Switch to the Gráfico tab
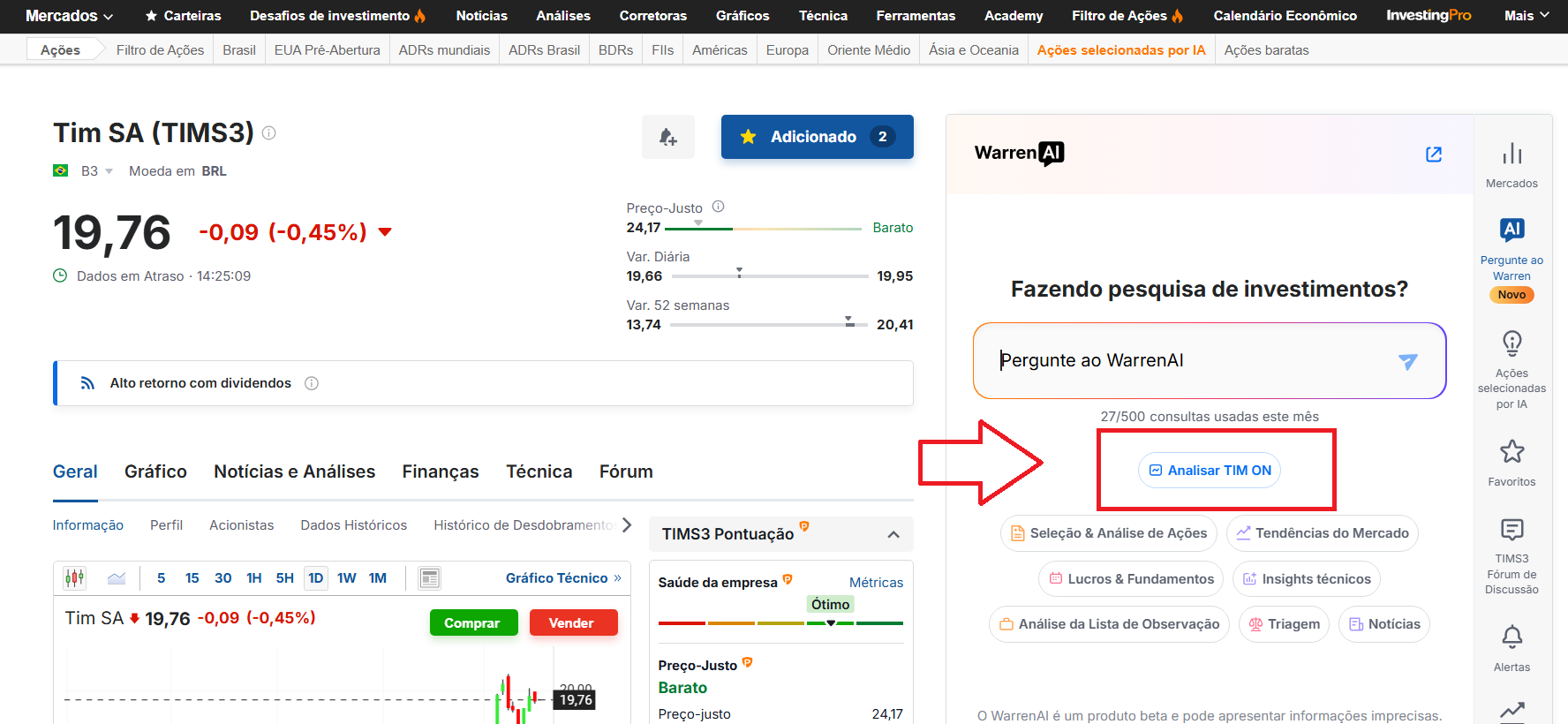 [x=155, y=471]
